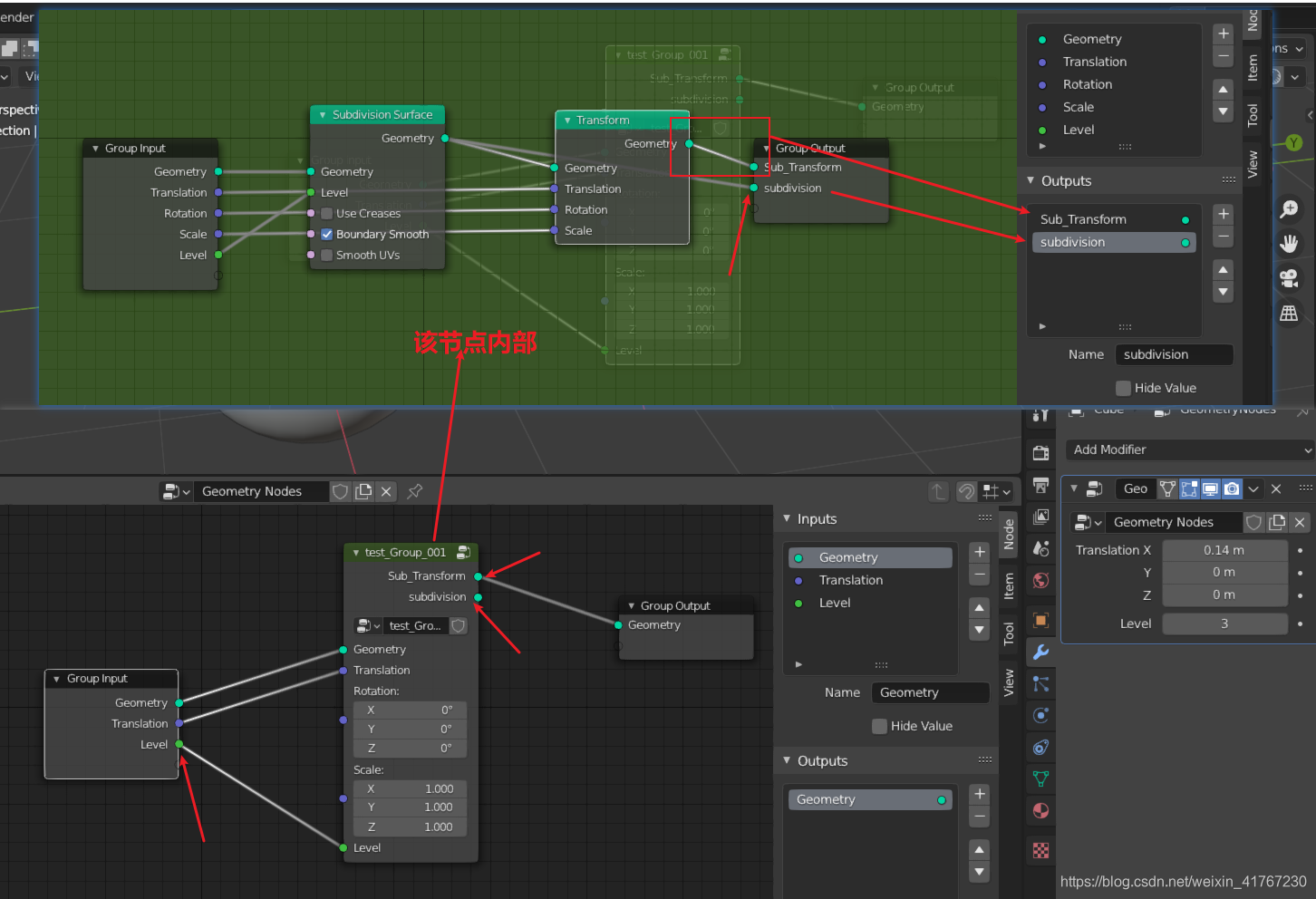The height and width of the screenshot is (899, 1316).
Task: Switch to Node tab in lower sidebar
Action: pos(1008,534)
